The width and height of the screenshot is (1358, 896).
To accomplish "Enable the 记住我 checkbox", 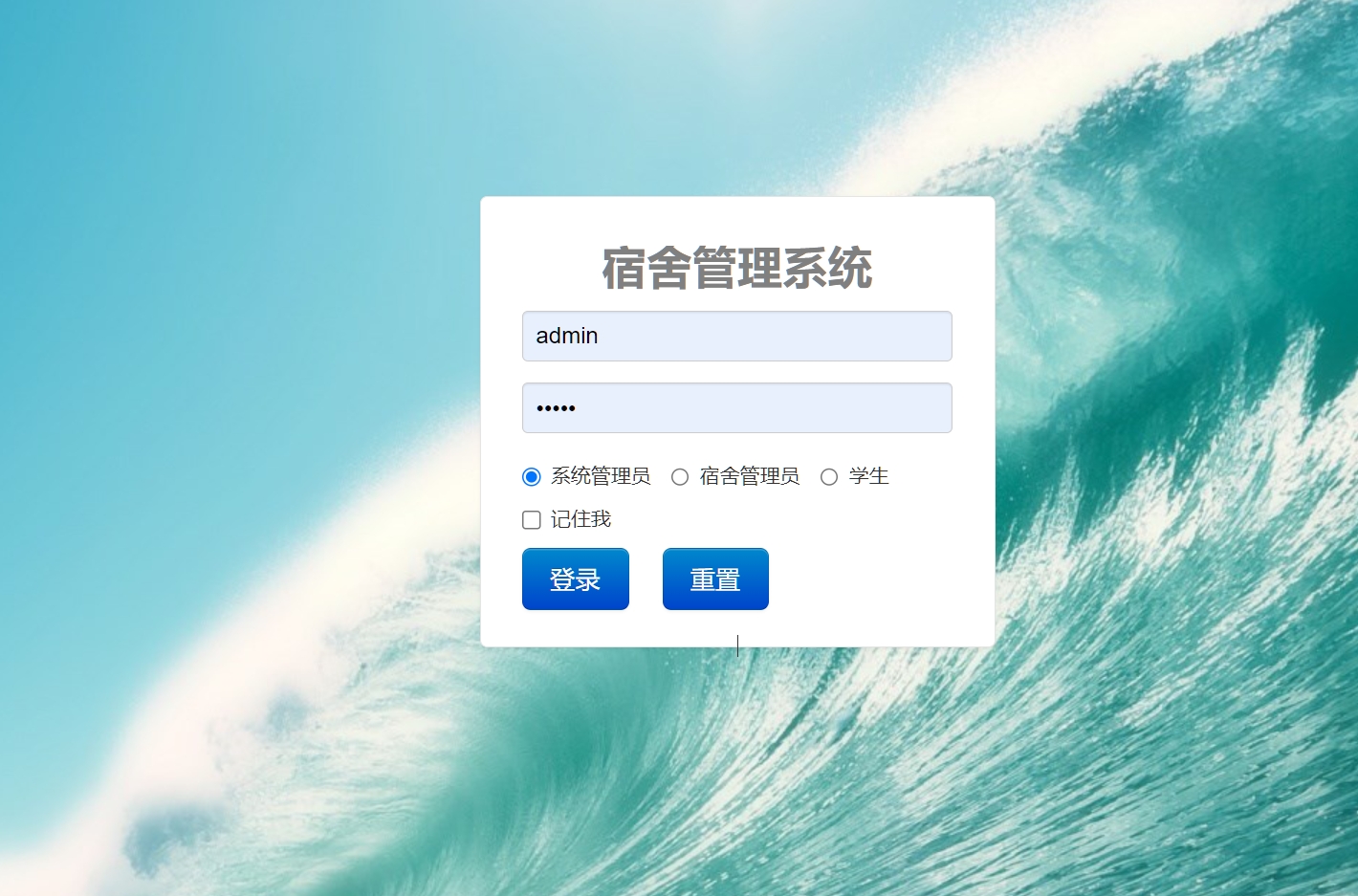I will (532, 519).
